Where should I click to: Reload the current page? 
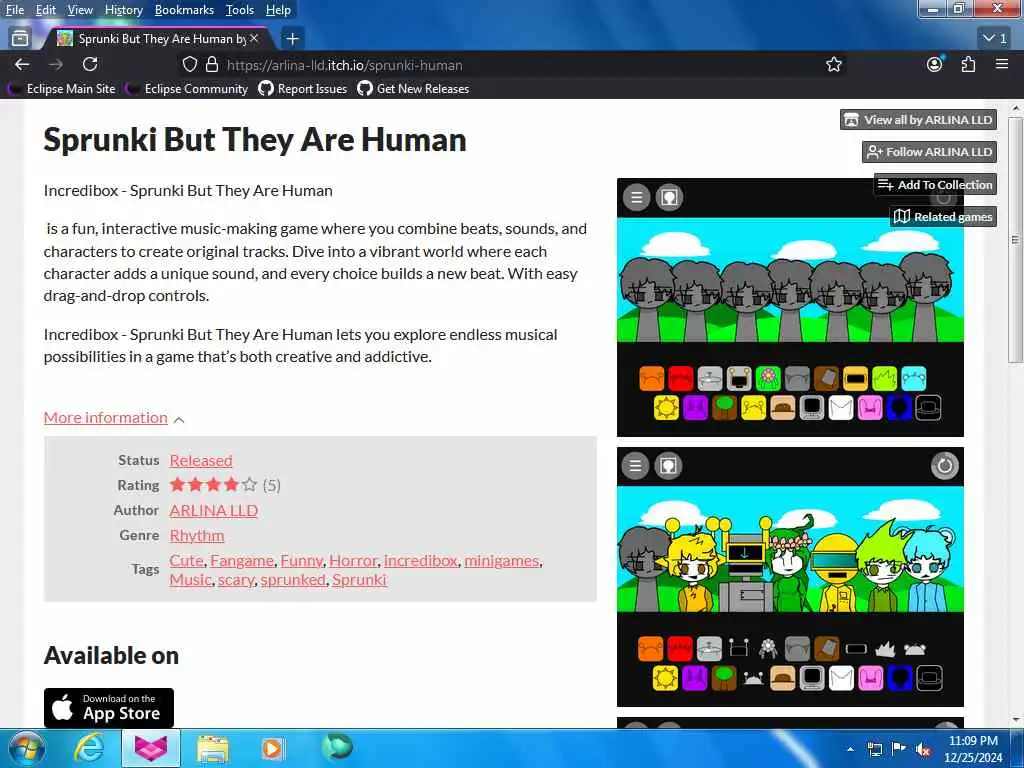90,64
